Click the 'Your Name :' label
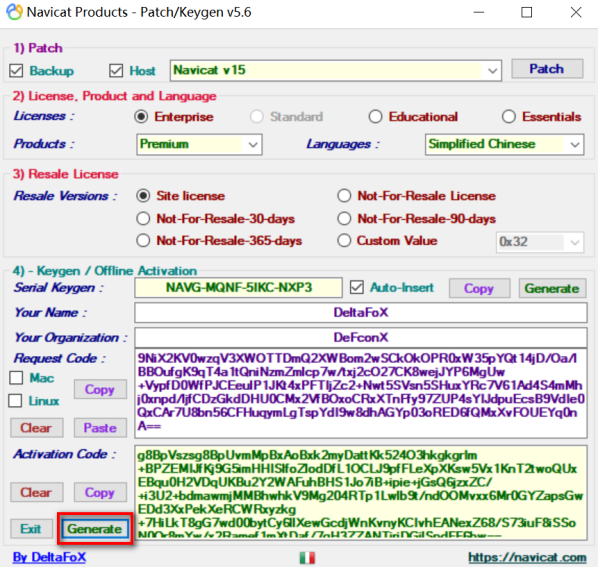 (50, 313)
